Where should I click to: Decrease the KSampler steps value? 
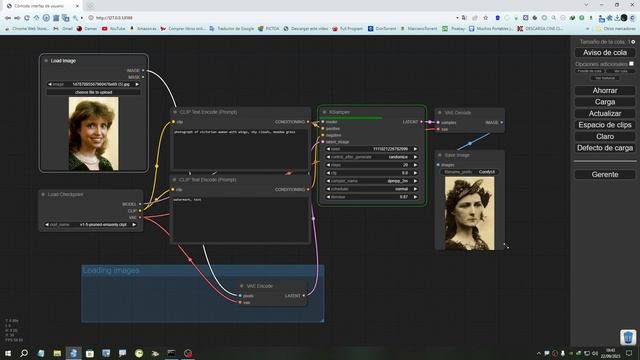(328, 165)
